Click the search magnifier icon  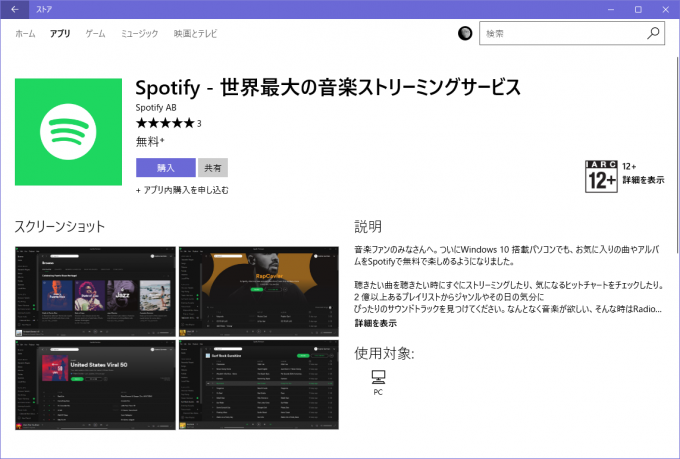click(x=653, y=33)
